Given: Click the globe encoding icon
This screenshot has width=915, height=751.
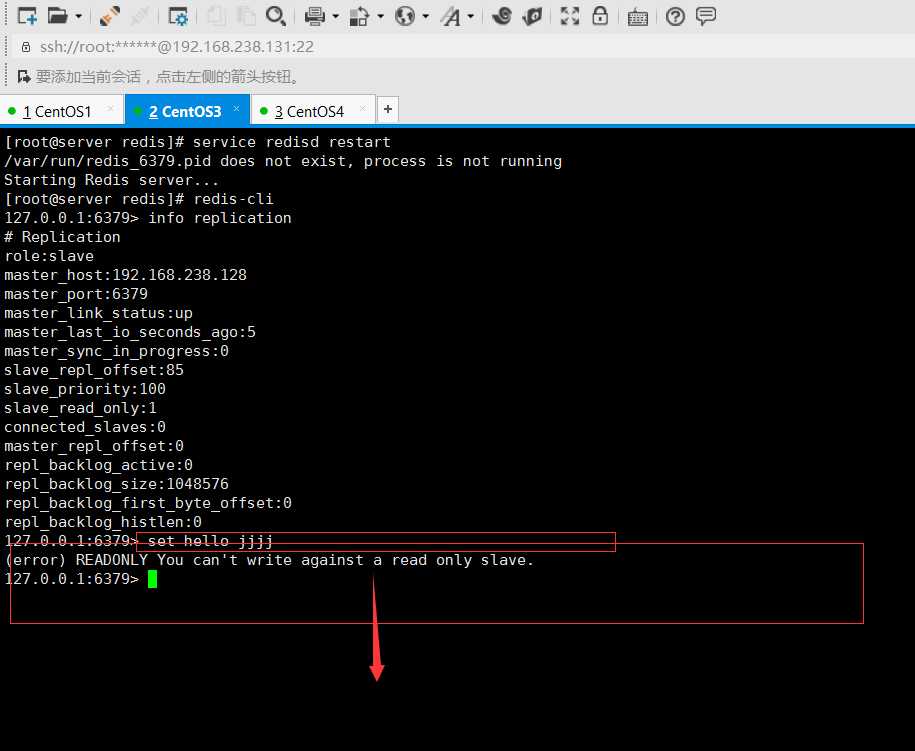Looking at the screenshot, I should coord(404,16).
